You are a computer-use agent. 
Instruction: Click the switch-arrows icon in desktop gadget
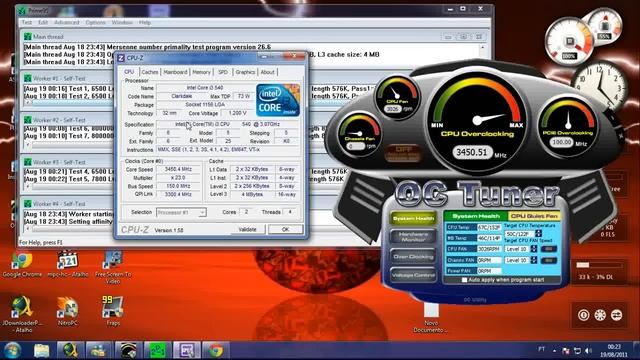(x=616, y=315)
